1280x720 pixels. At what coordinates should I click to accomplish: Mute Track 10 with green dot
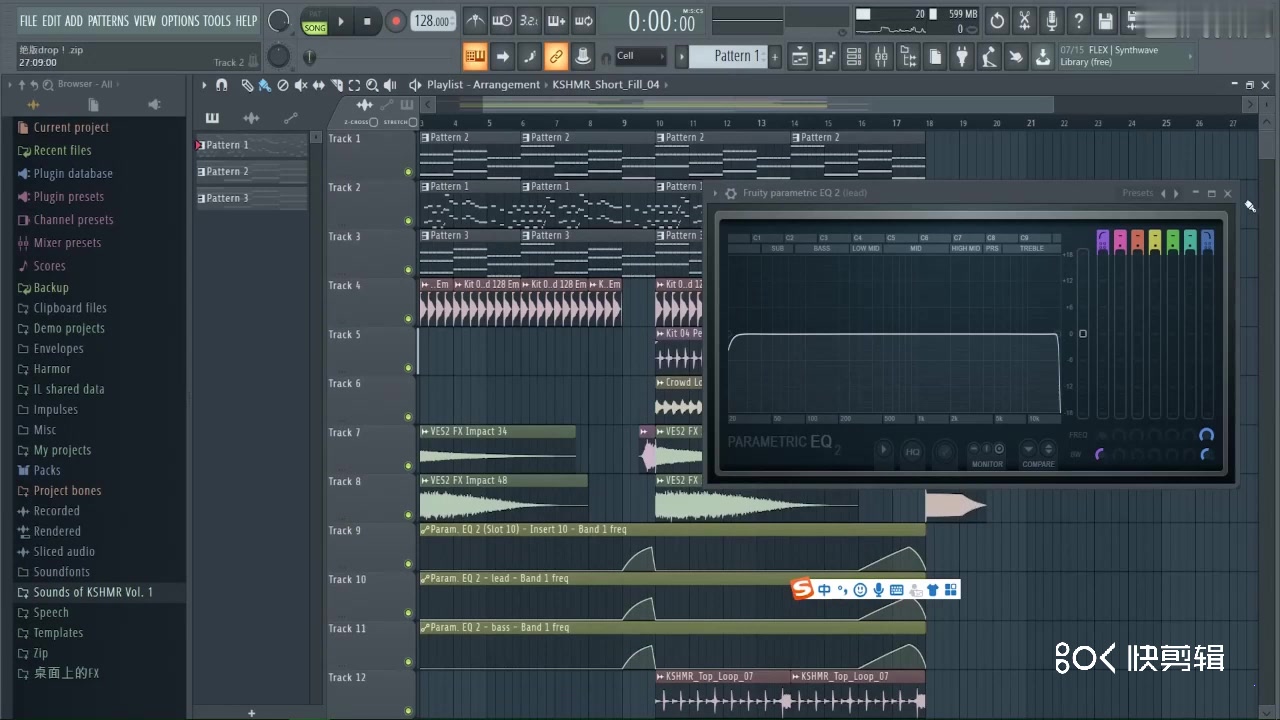(408, 613)
